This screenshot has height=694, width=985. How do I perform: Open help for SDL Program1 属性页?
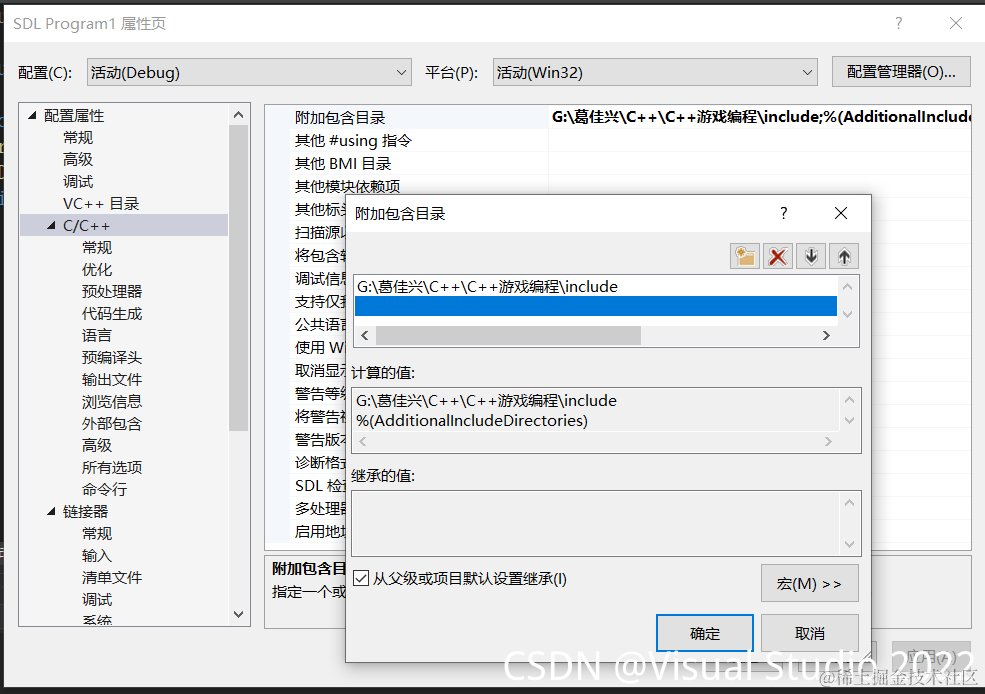[x=899, y=23]
